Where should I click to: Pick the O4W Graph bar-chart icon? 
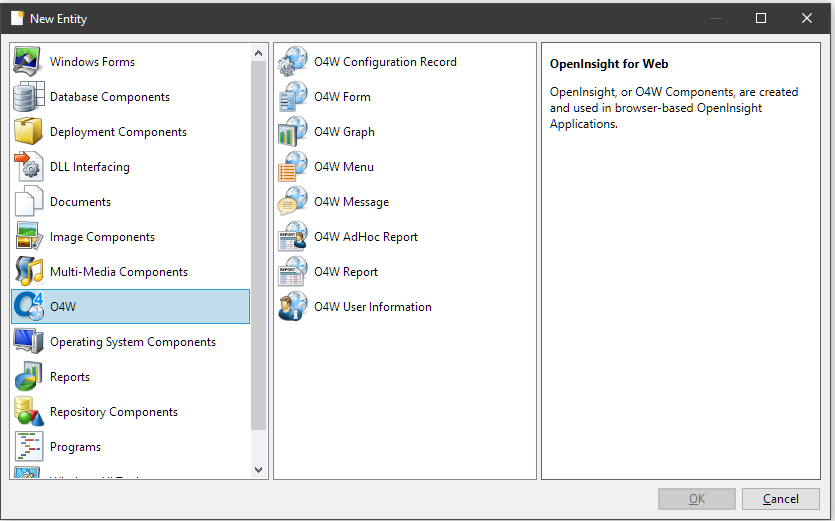pos(293,131)
